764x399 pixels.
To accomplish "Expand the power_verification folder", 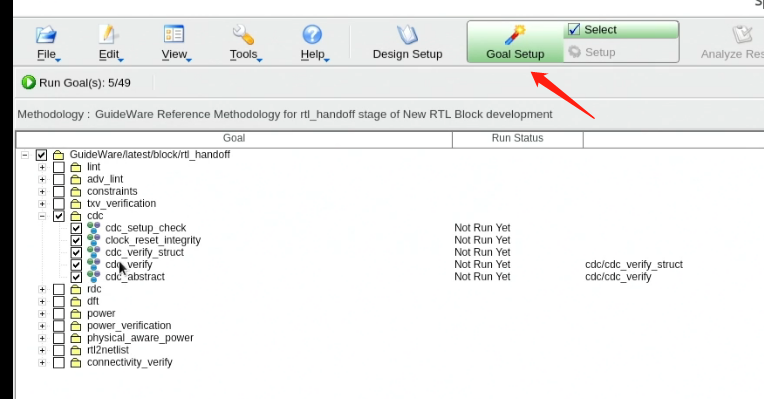I will pos(42,326).
